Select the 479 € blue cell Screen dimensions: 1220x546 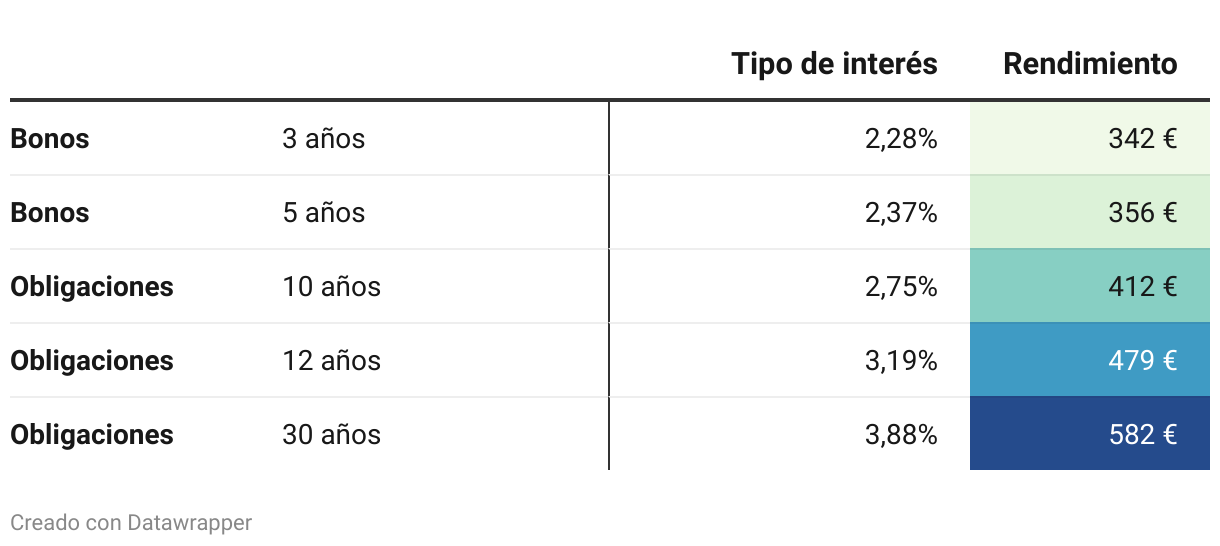pyautogui.click(x=1090, y=360)
